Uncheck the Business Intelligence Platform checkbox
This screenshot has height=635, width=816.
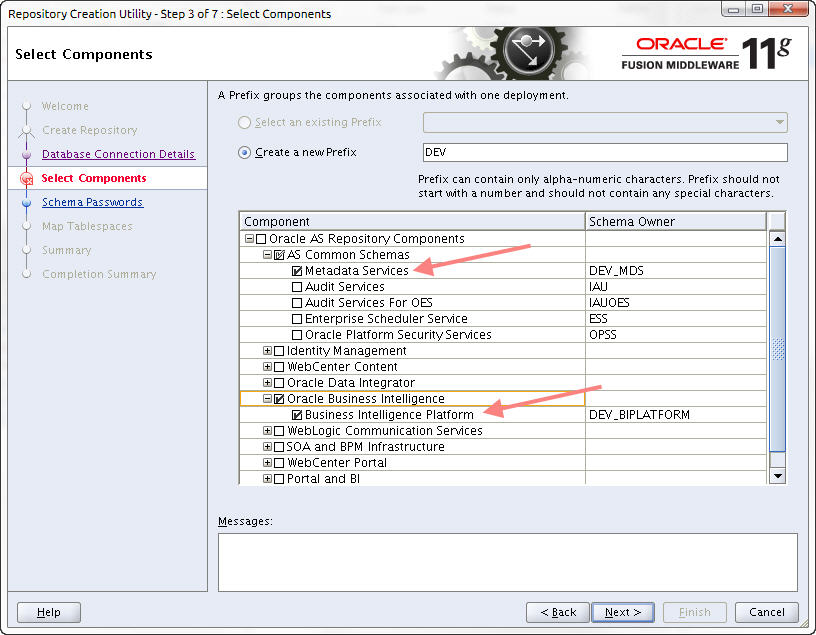coord(297,415)
